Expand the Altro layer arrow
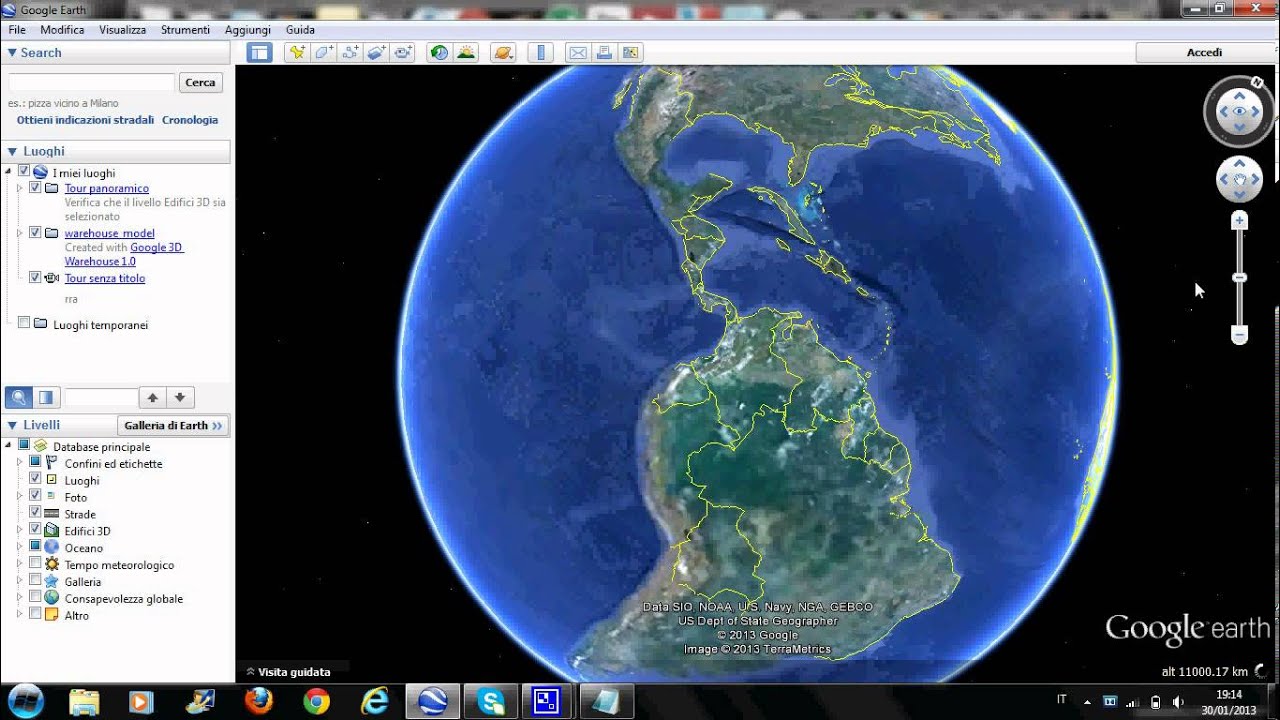 click(19, 615)
